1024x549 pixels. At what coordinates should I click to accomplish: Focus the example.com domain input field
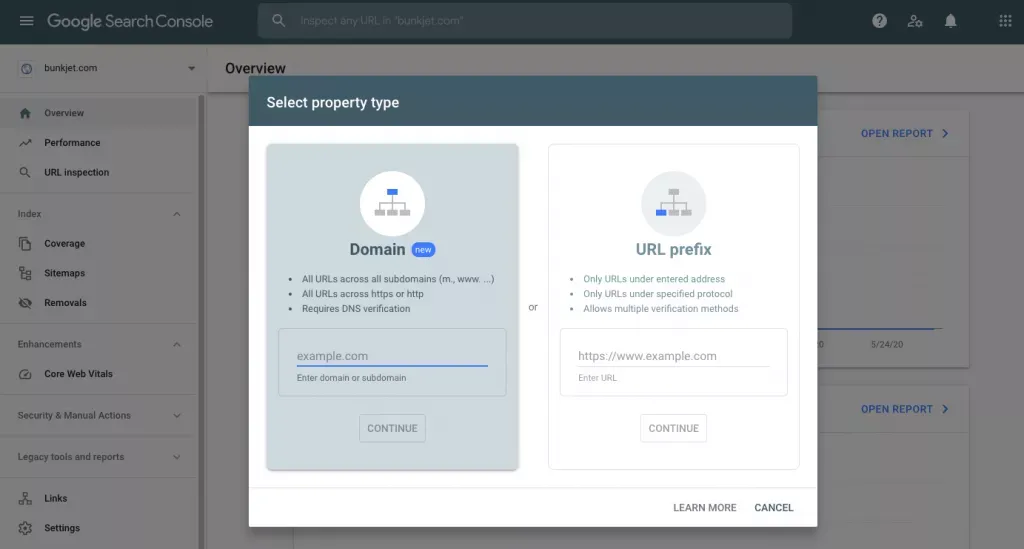[392, 356]
